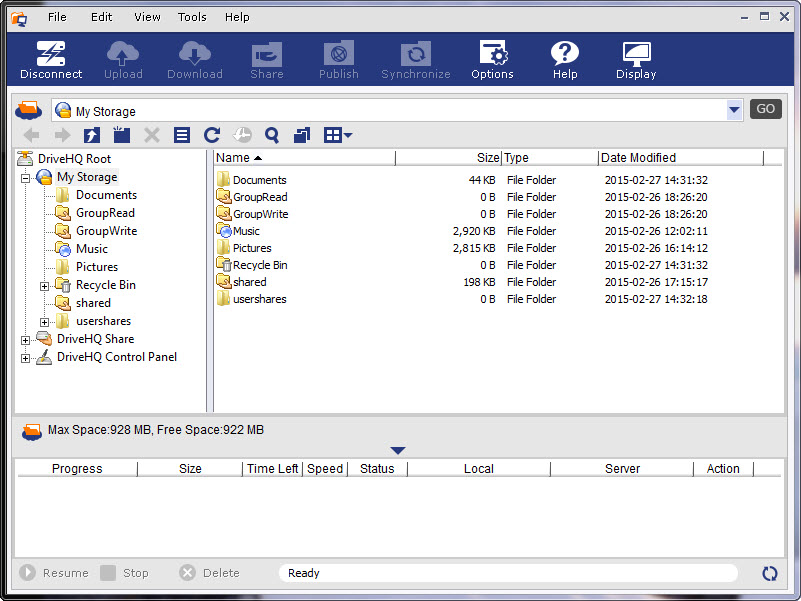Image resolution: width=801 pixels, height=601 pixels.
Task: Collapse the transfer panel with blue arrow
Action: (x=398, y=451)
